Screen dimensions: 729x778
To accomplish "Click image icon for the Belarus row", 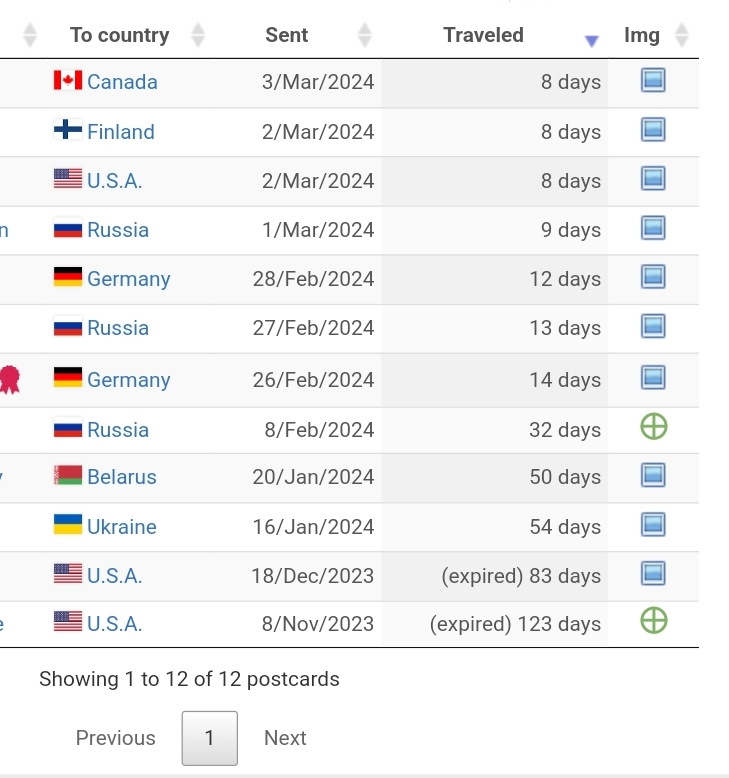I will point(653,475).
